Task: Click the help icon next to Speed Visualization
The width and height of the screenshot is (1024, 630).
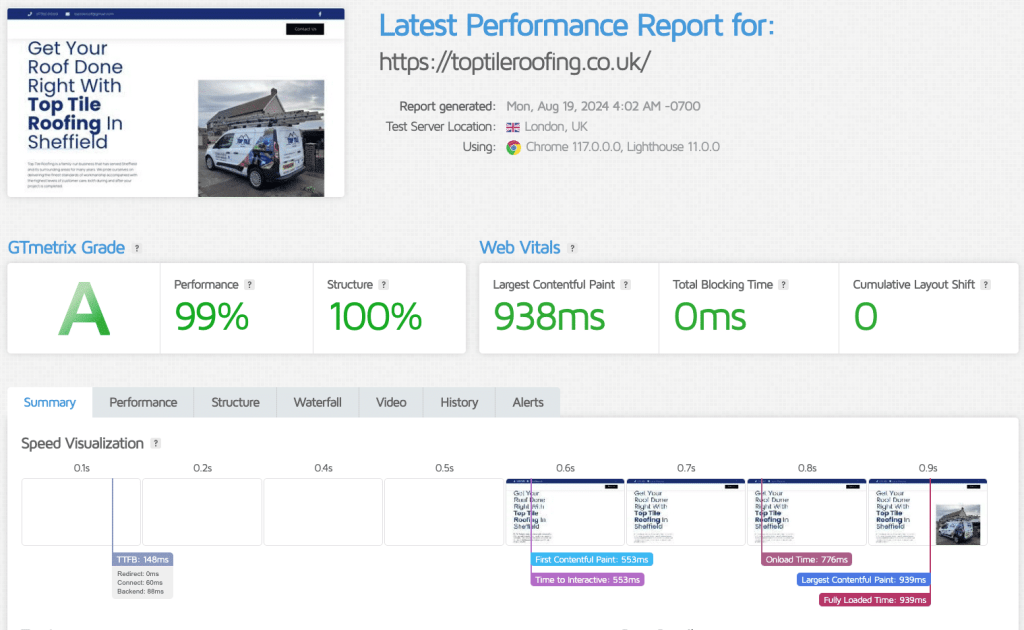Action: coord(155,443)
